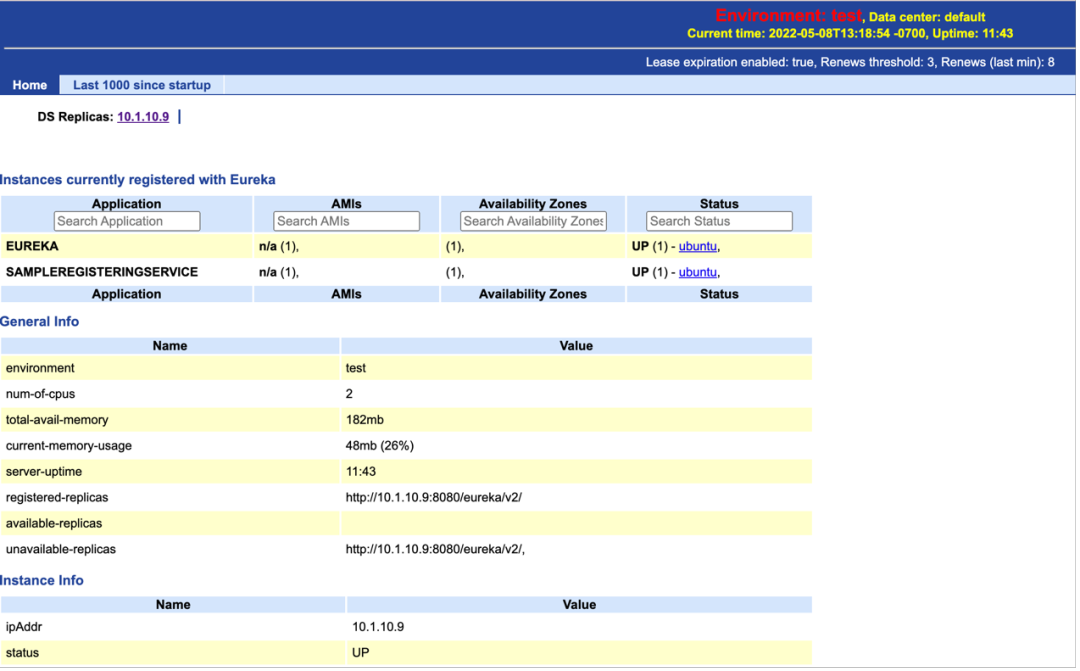Select the SAMPLEREGISTERINGSERVICE application name

[102, 273]
